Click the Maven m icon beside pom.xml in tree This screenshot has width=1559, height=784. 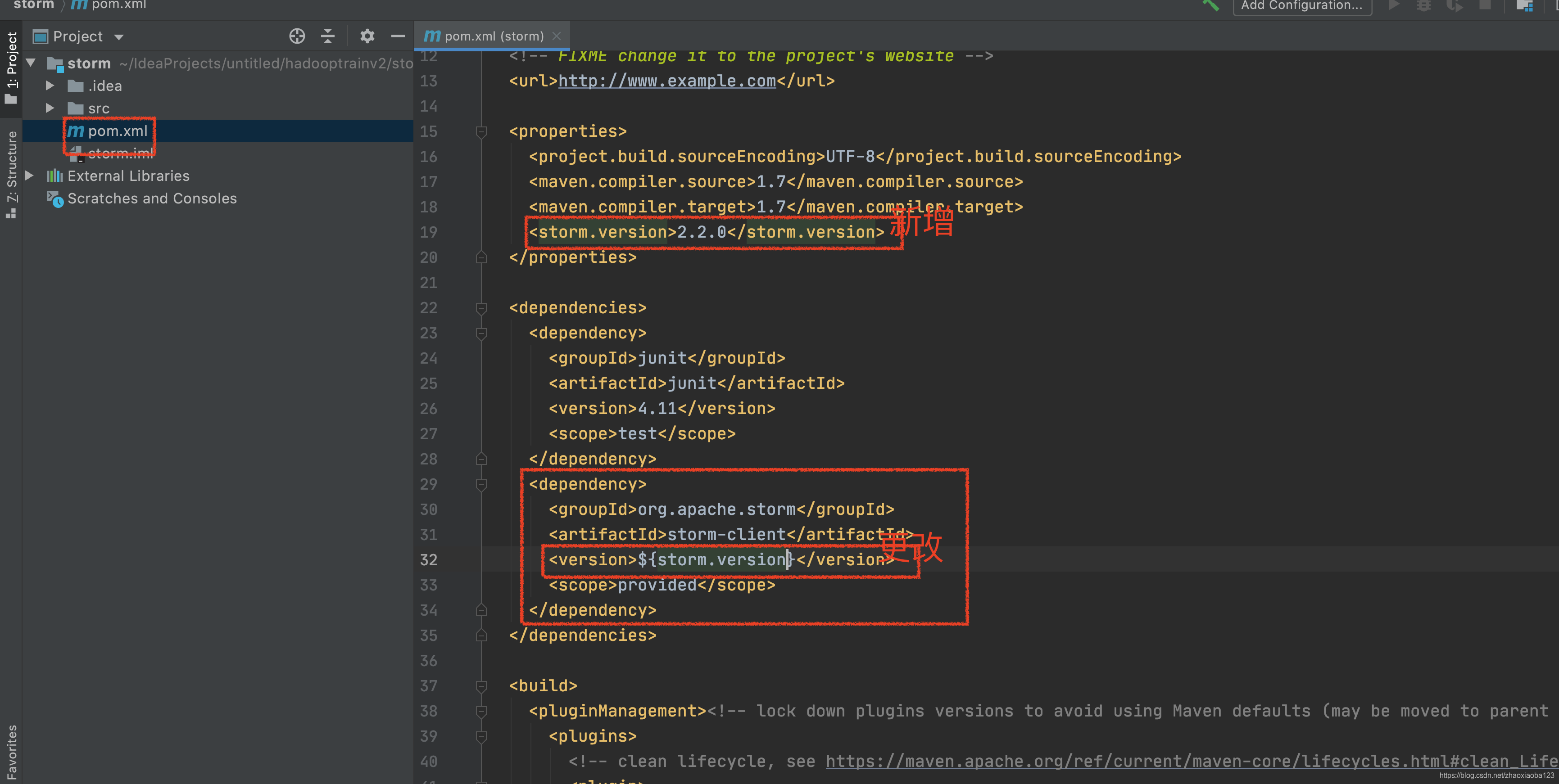(x=76, y=131)
